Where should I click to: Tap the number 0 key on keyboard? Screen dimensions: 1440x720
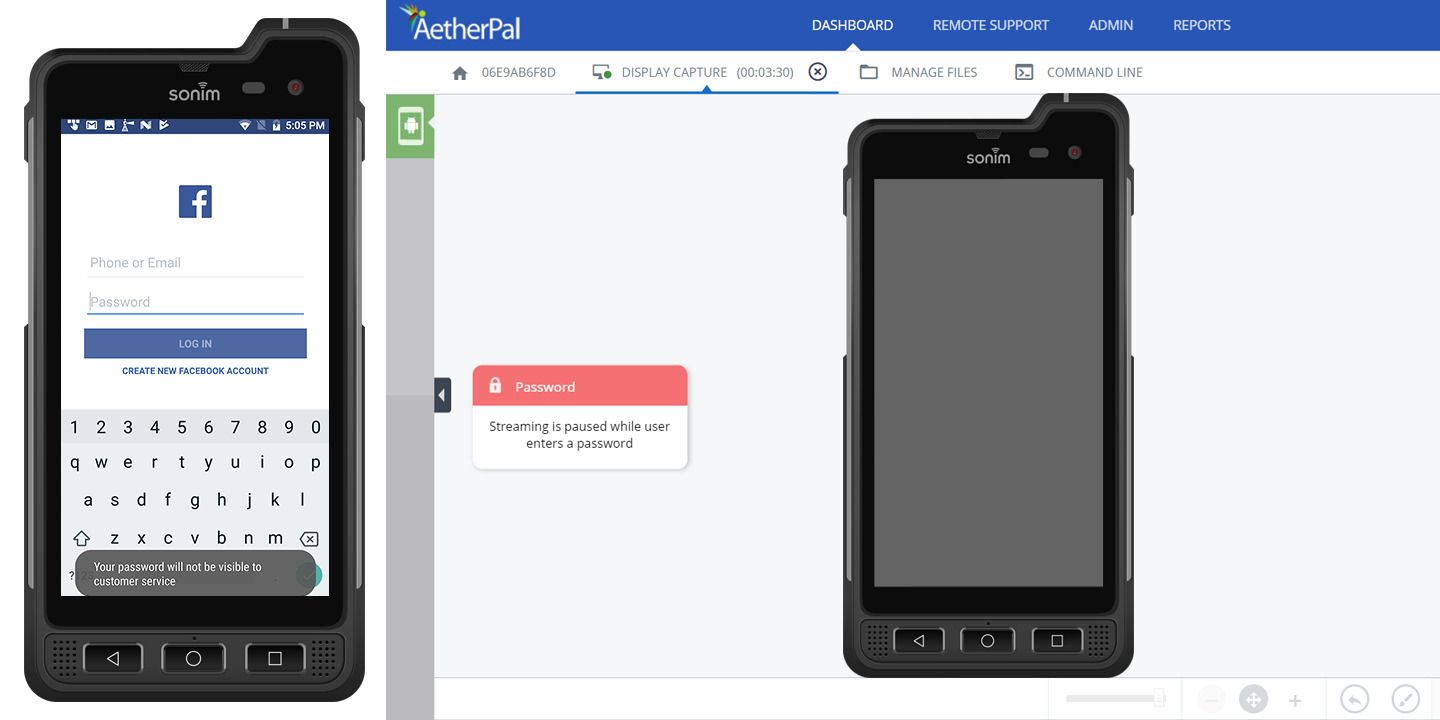pos(316,427)
